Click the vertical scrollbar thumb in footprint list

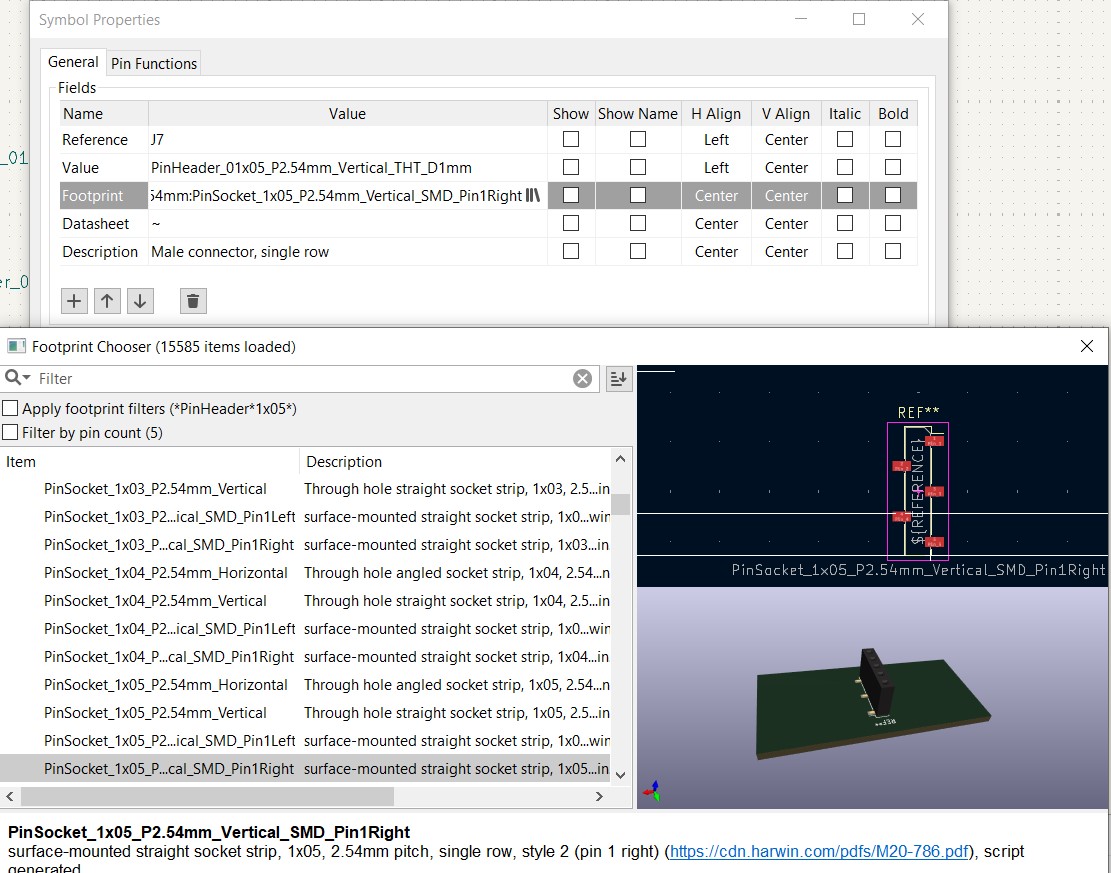pos(621,504)
